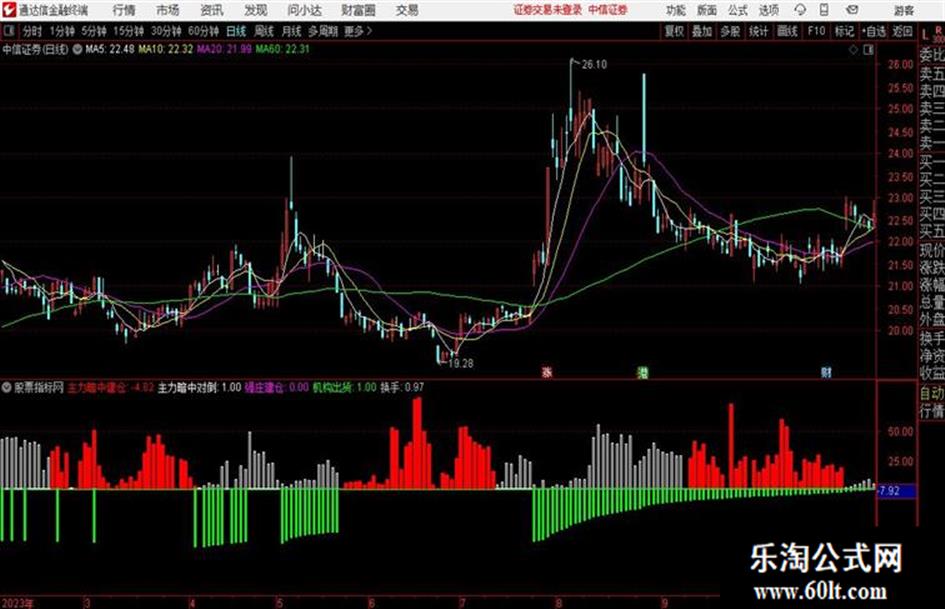Click the 游客 guest account label
The height and width of the screenshot is (609, 945).
click(x=903, y=10)
